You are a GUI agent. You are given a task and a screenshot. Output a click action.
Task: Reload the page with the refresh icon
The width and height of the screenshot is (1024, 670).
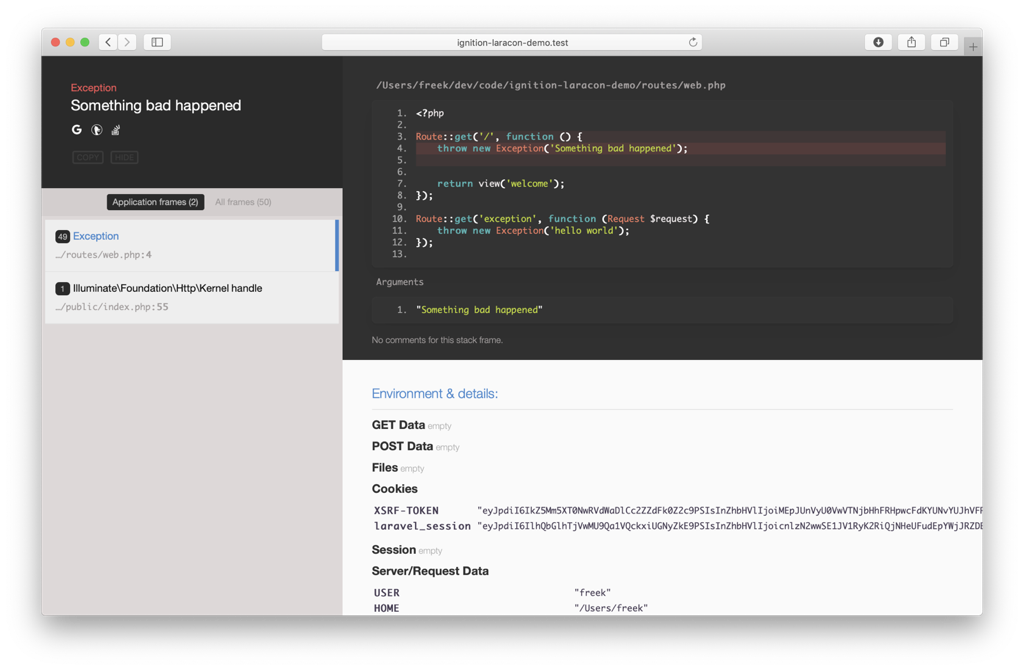(693, 42)
